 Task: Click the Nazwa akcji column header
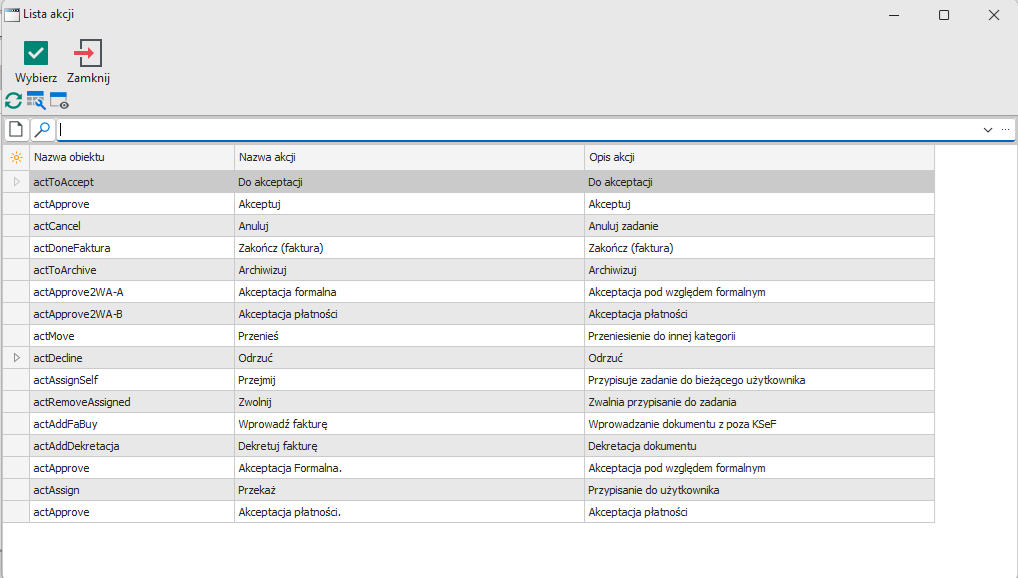pos(408,158)
